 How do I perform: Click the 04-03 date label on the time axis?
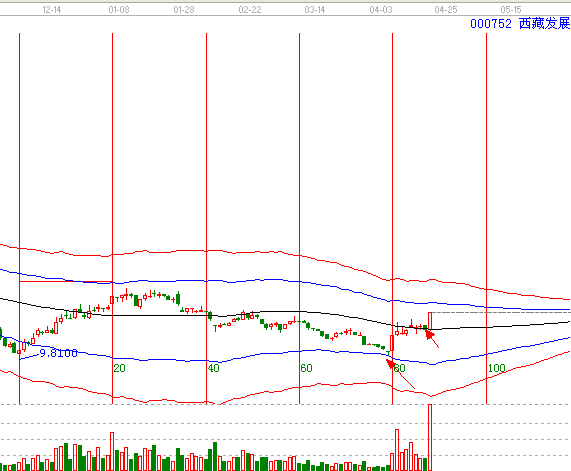(x=381, y=10)
